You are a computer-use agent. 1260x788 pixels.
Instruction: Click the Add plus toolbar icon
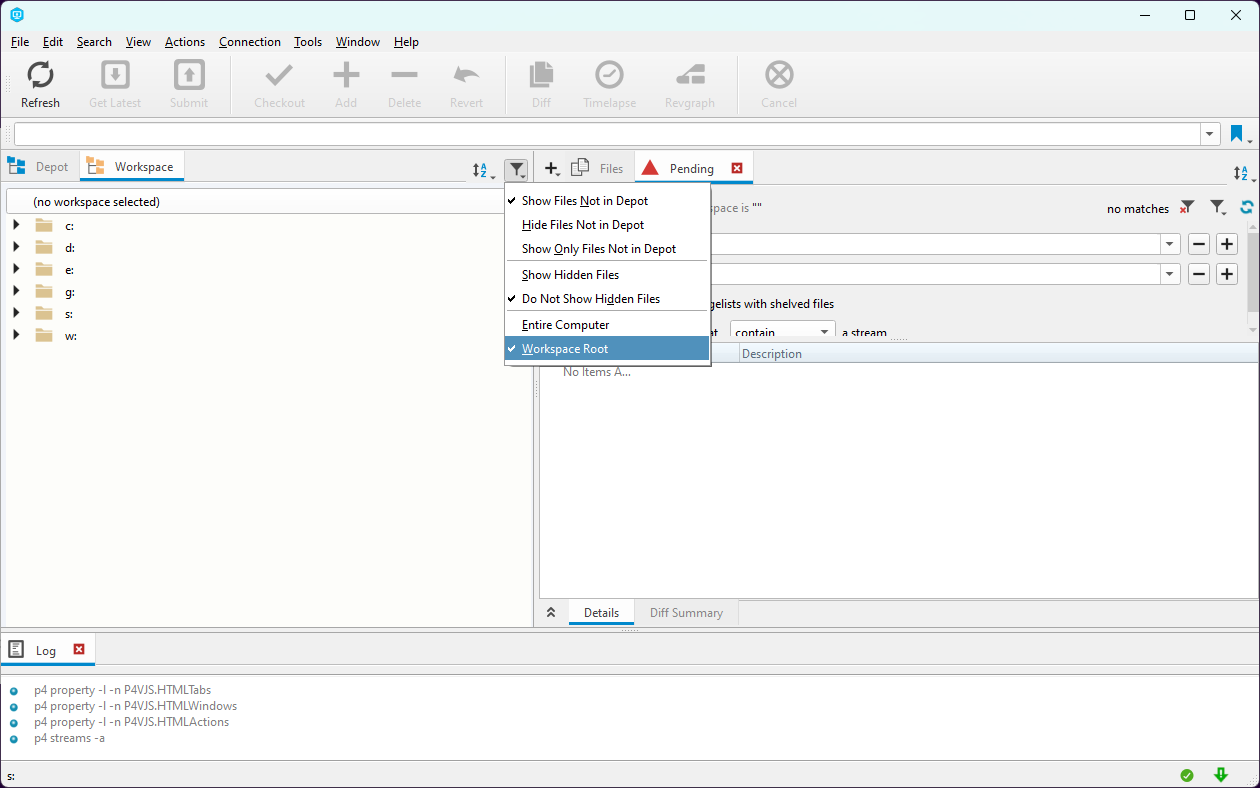(346, 75)
